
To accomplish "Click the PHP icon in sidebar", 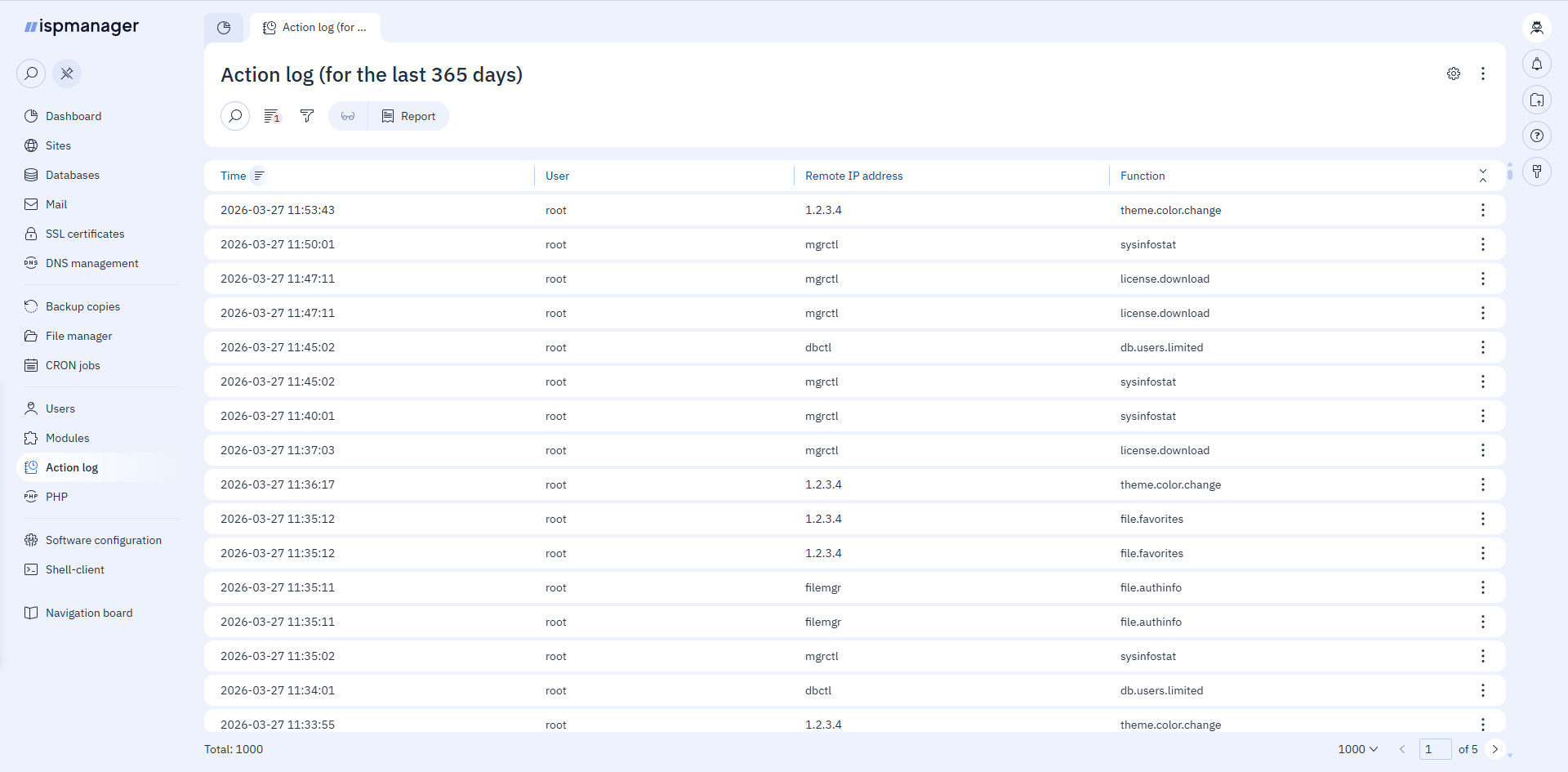I will [31, 497].
